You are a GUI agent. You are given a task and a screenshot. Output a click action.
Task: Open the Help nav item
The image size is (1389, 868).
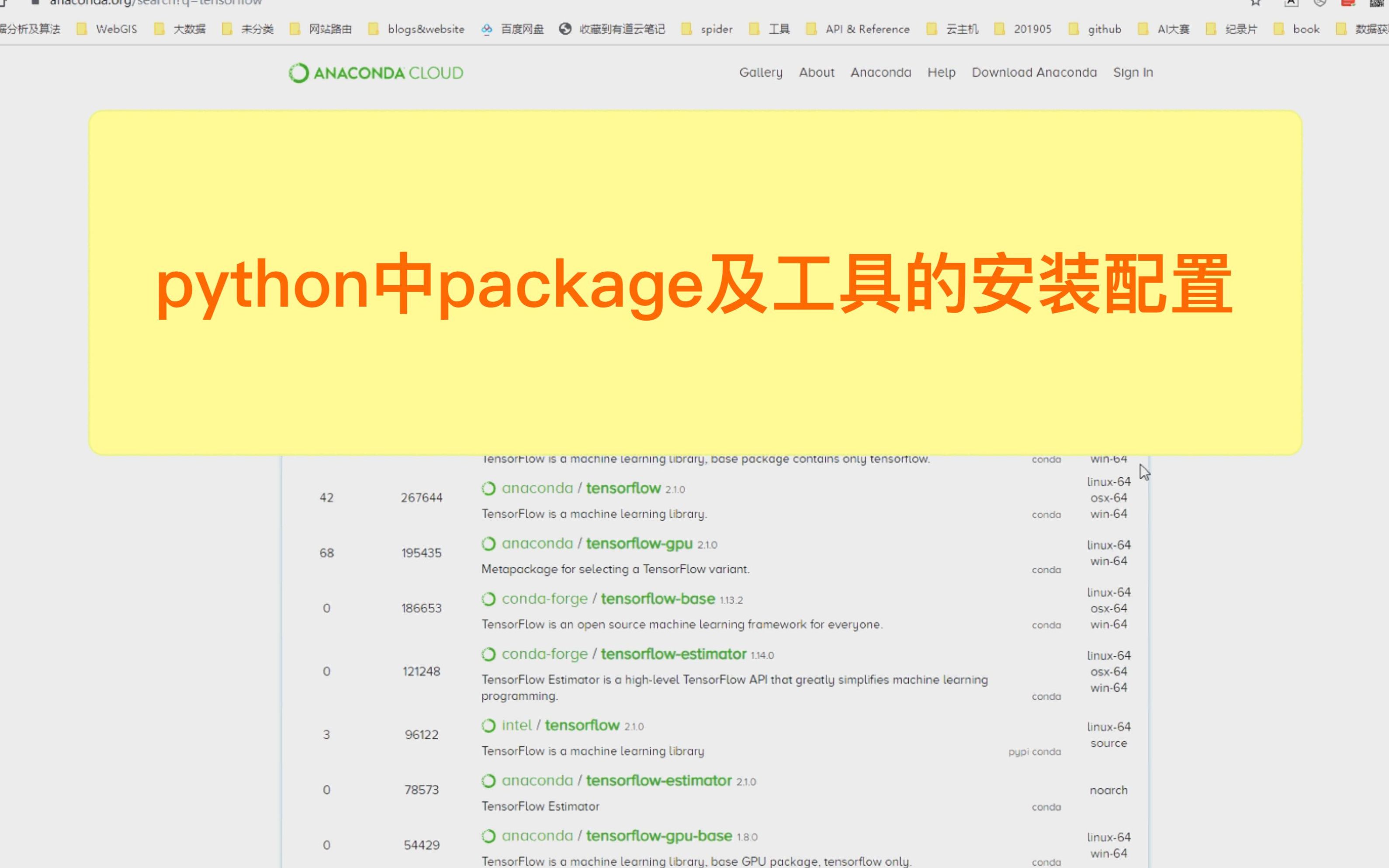941,73
